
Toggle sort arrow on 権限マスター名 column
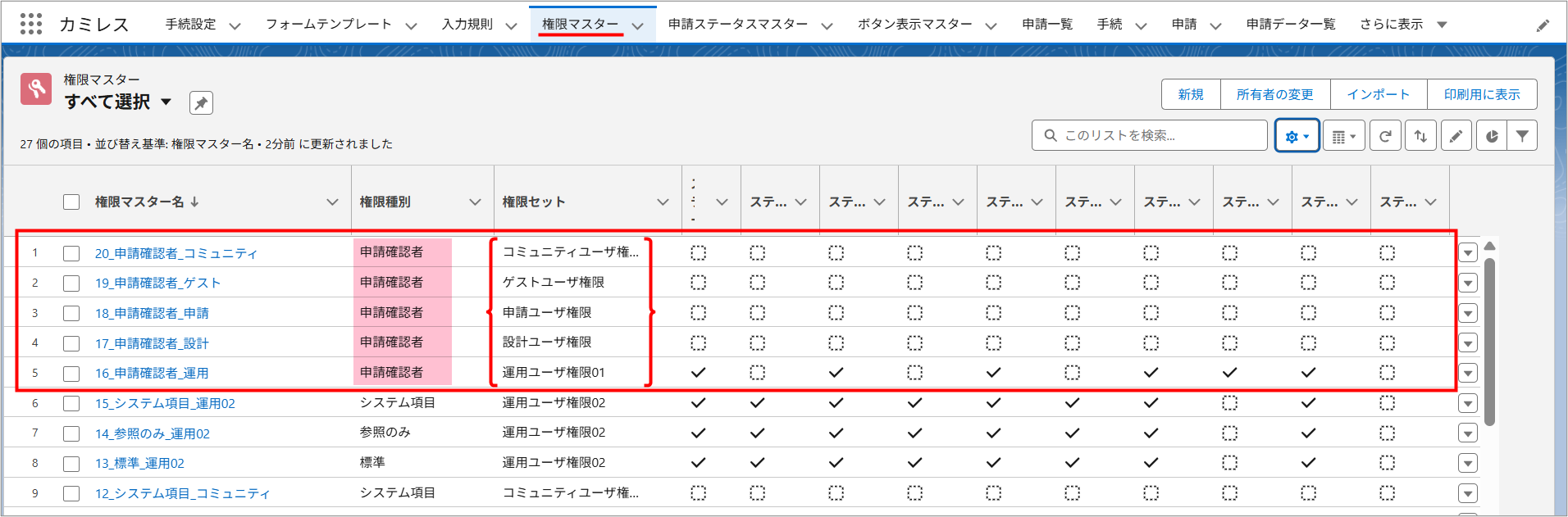(194, 202)
